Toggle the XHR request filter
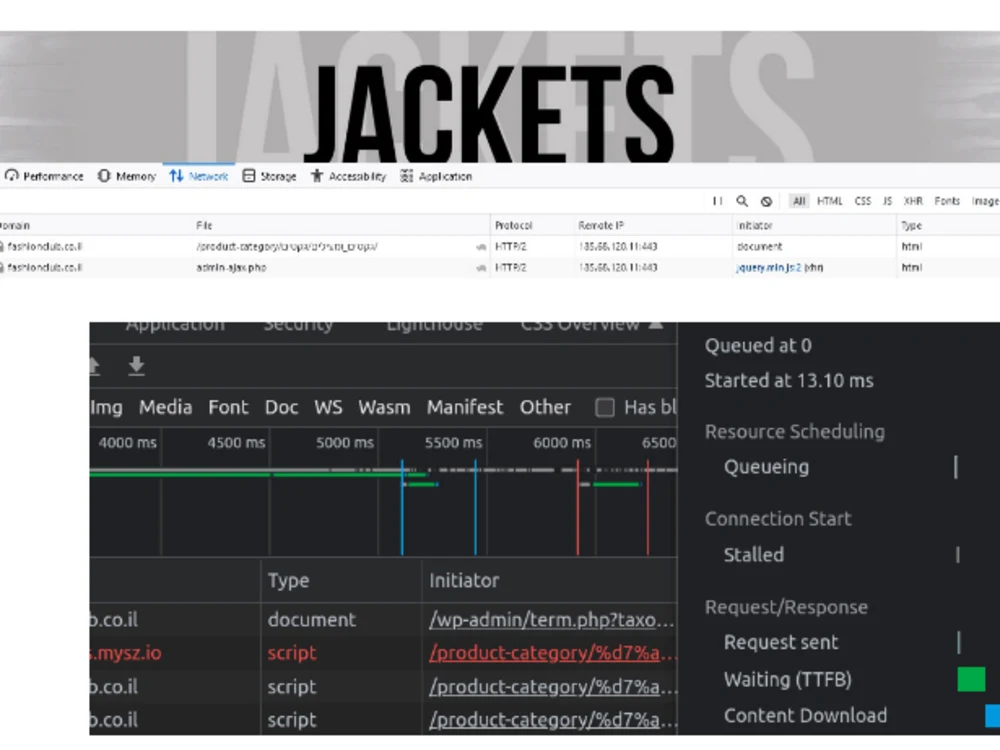The width and height of the screenshot is (1000, 750). [x=913, y=201]
